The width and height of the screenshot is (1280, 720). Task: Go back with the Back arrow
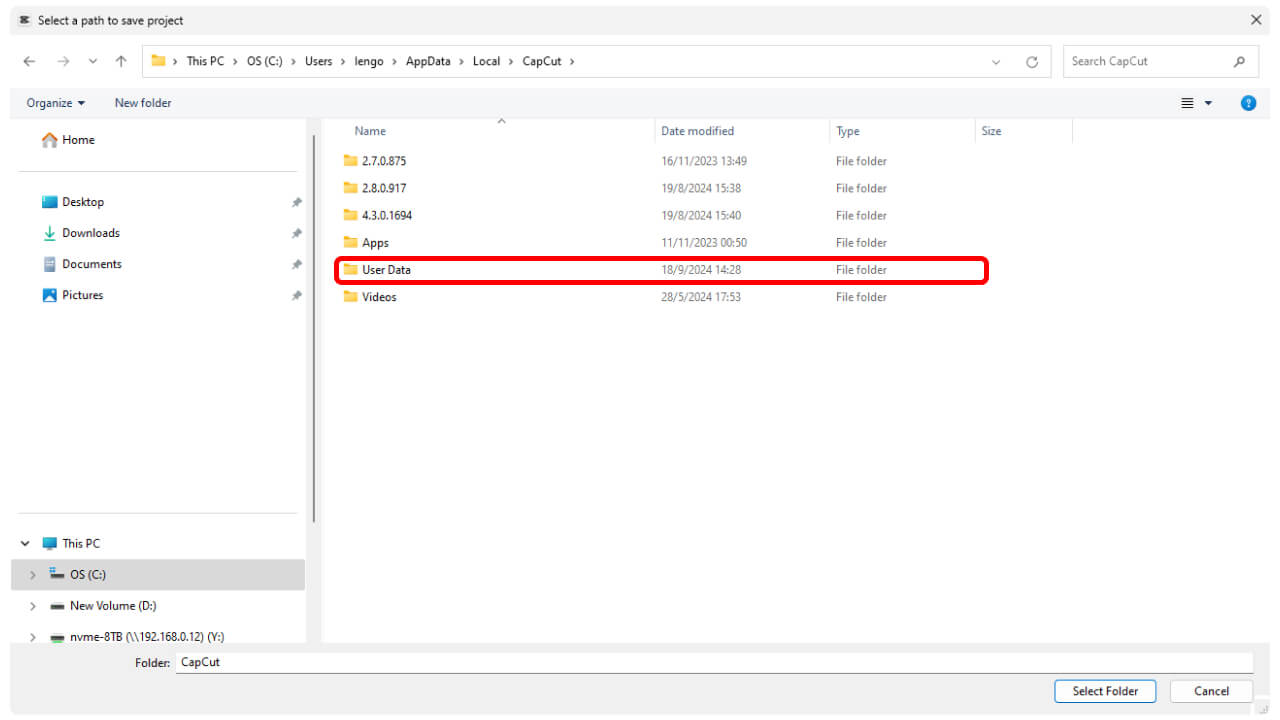click(x=29, y=61)
